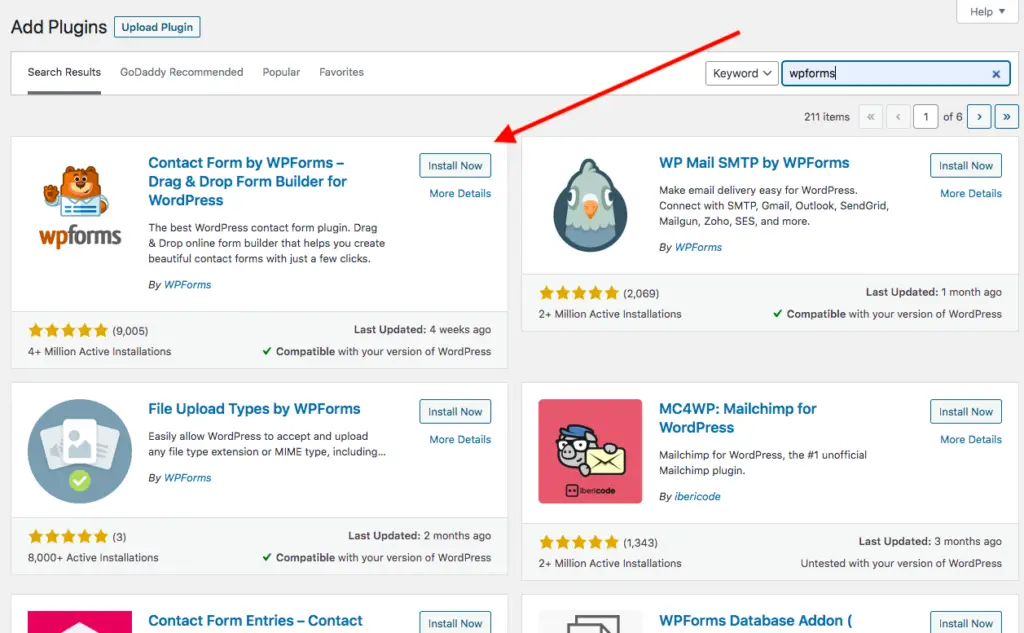The height and width of the screenshot is (633, 1024).
Task: Click the Upload Plugin button
Action: [157, 27]
